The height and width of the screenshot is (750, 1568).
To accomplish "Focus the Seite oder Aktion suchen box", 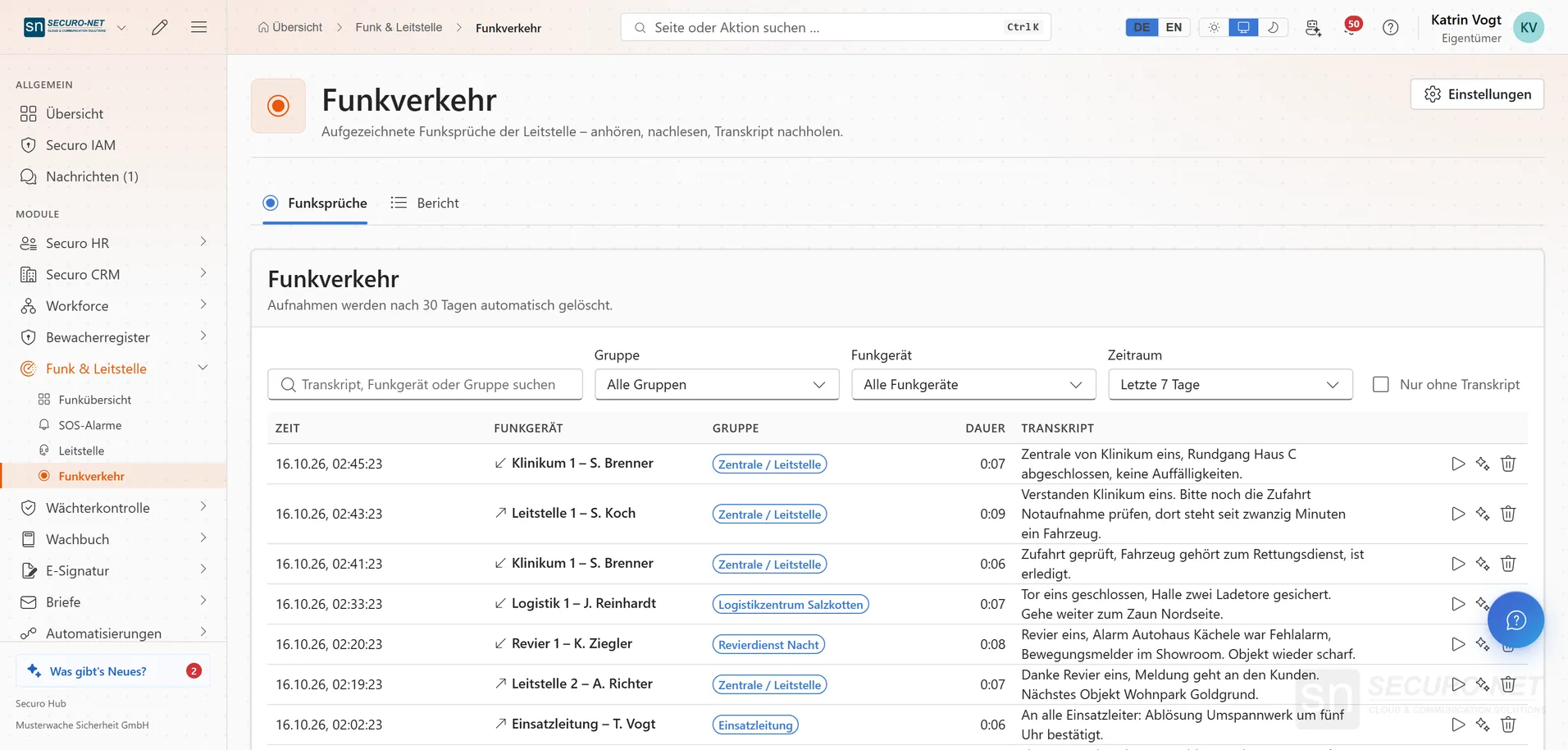I will (x=836, y=27).
